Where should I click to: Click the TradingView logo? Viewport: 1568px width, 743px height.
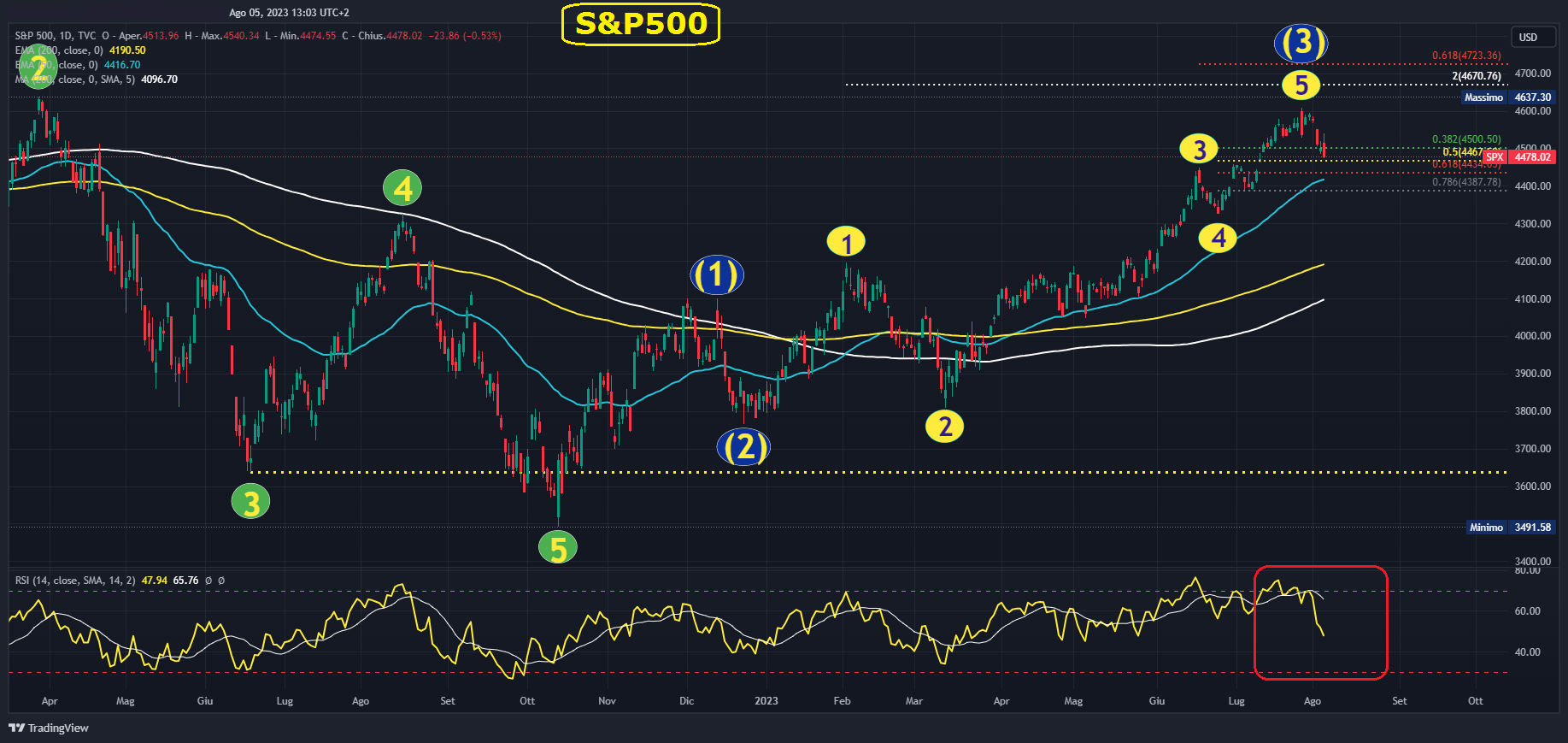(49, 728)
